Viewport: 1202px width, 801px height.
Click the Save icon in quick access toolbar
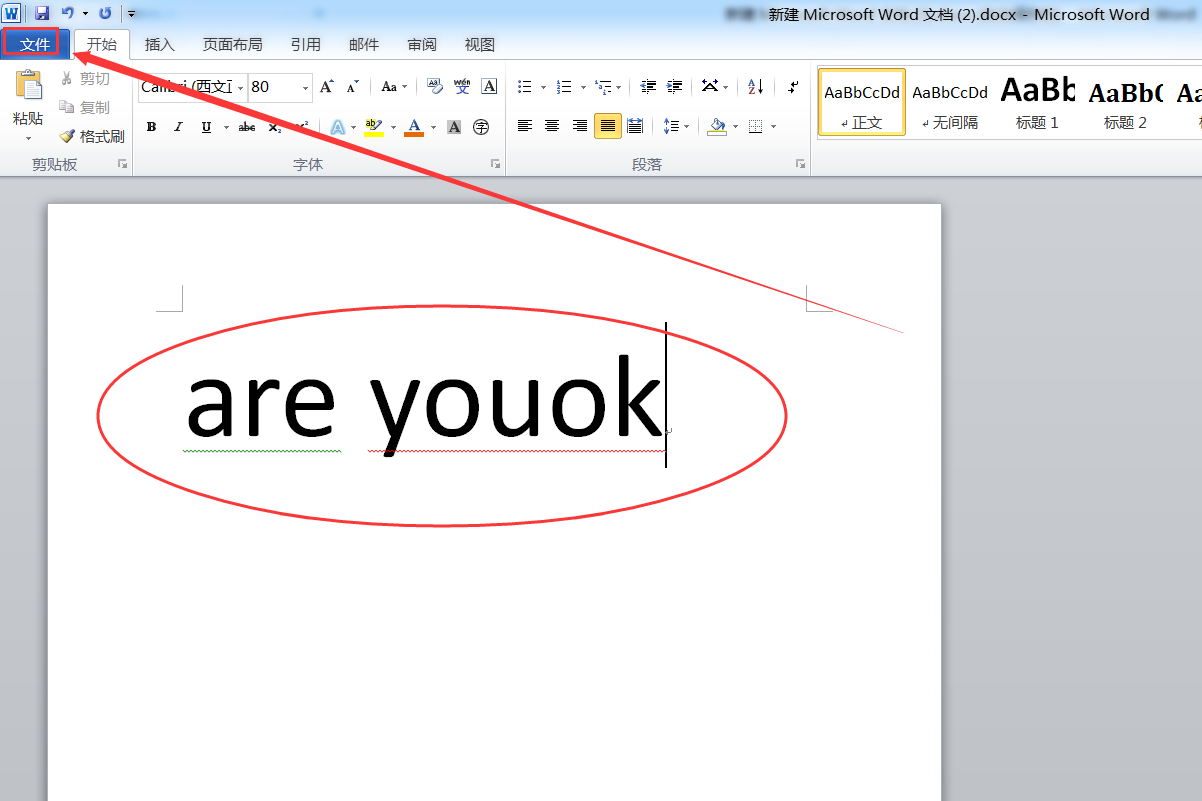point(42,13)
